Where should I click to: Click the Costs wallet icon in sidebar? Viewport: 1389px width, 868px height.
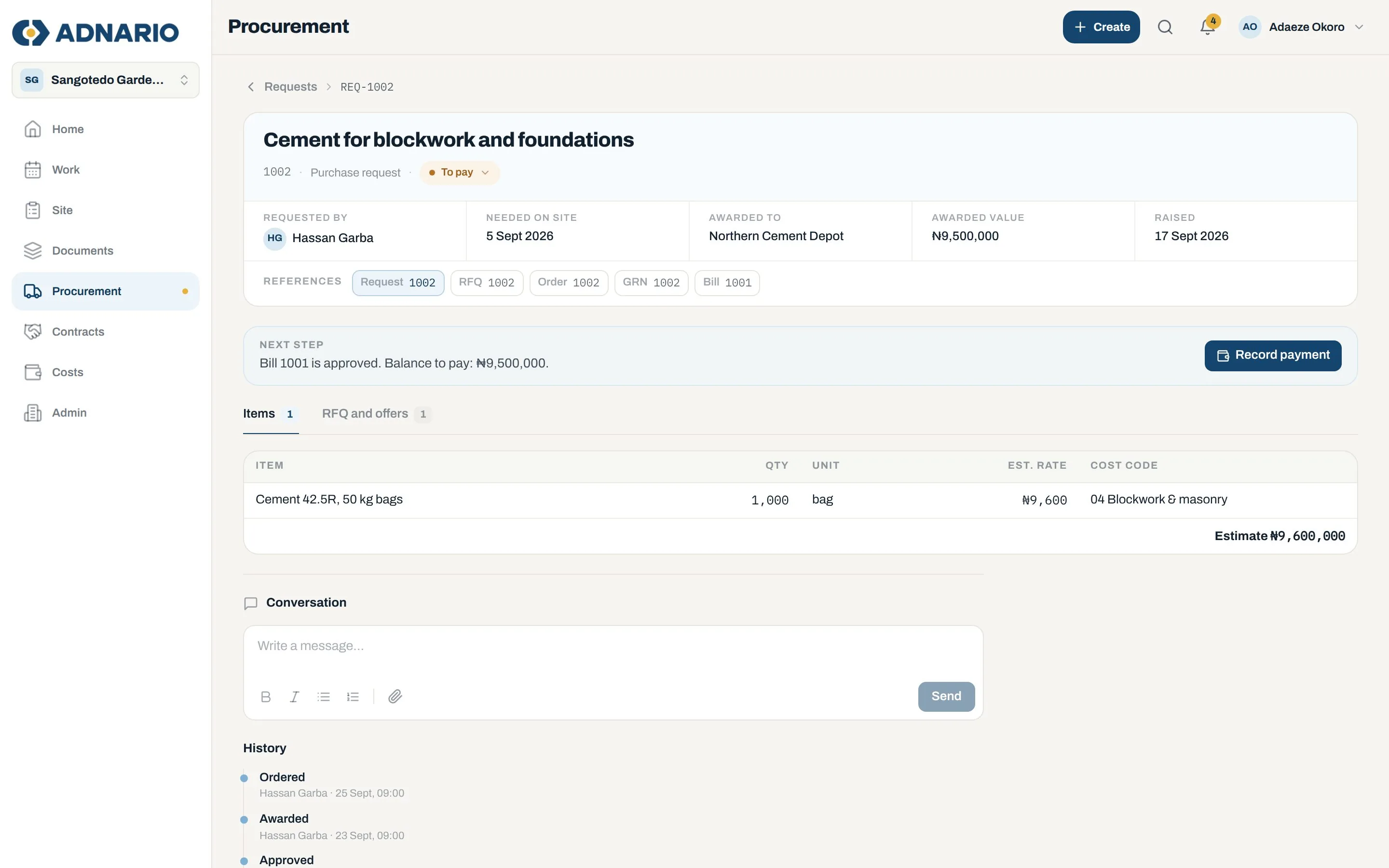click(33, 372)
